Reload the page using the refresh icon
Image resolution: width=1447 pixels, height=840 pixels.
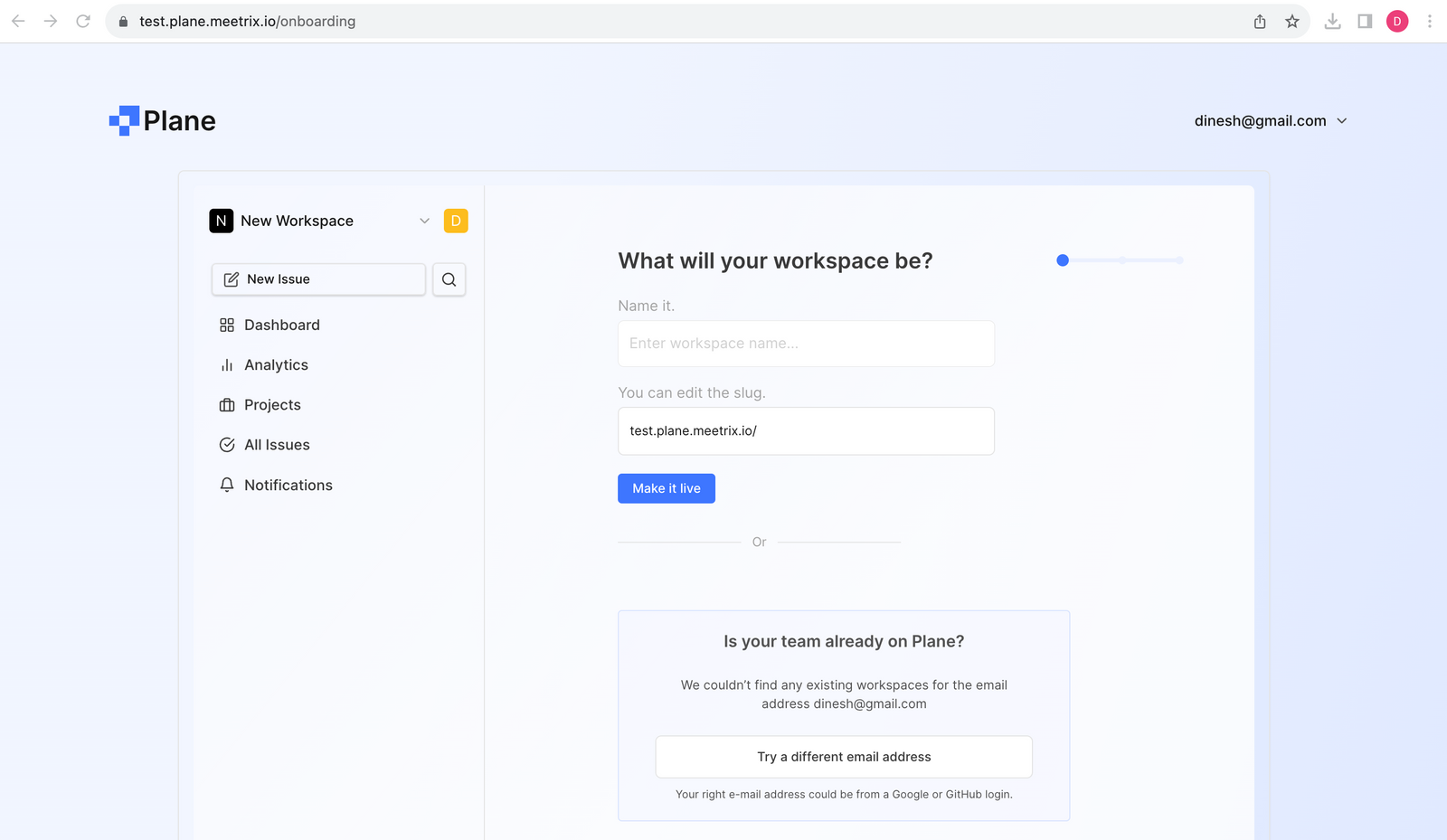83,22
